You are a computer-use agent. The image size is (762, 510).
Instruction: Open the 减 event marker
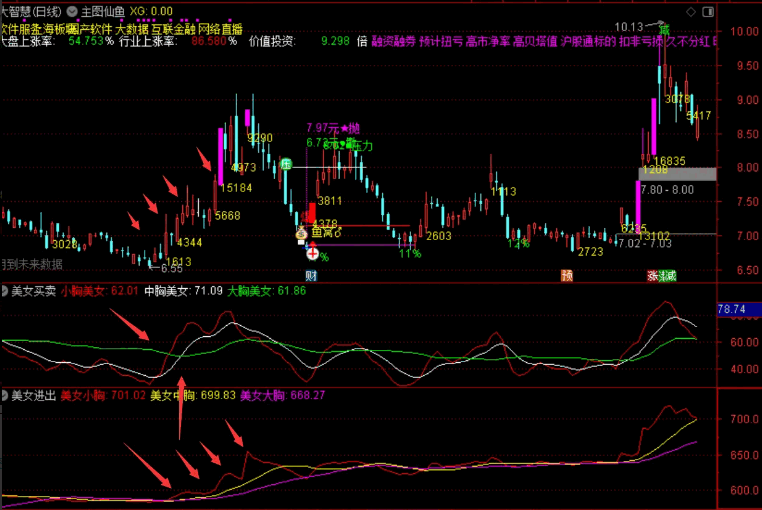(670, 276)
